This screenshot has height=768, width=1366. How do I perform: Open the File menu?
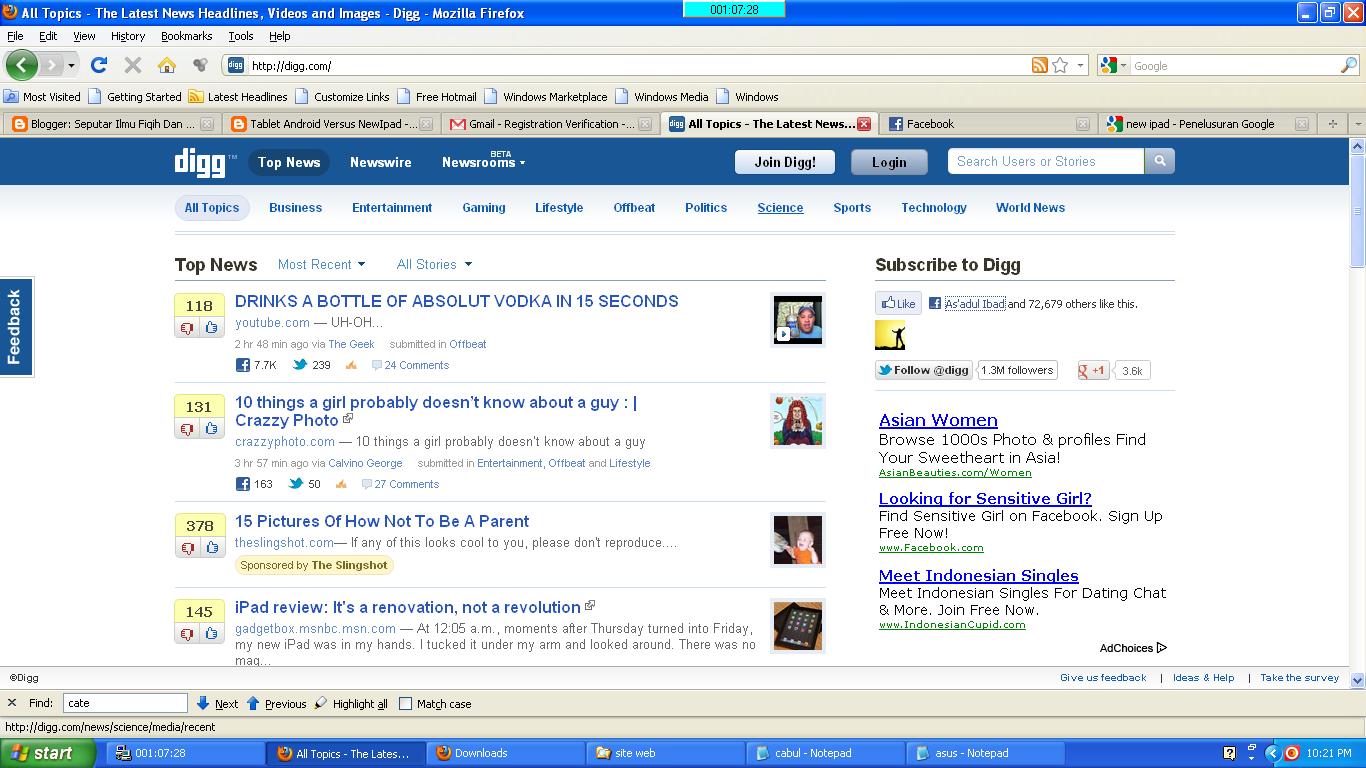(15, 36)
